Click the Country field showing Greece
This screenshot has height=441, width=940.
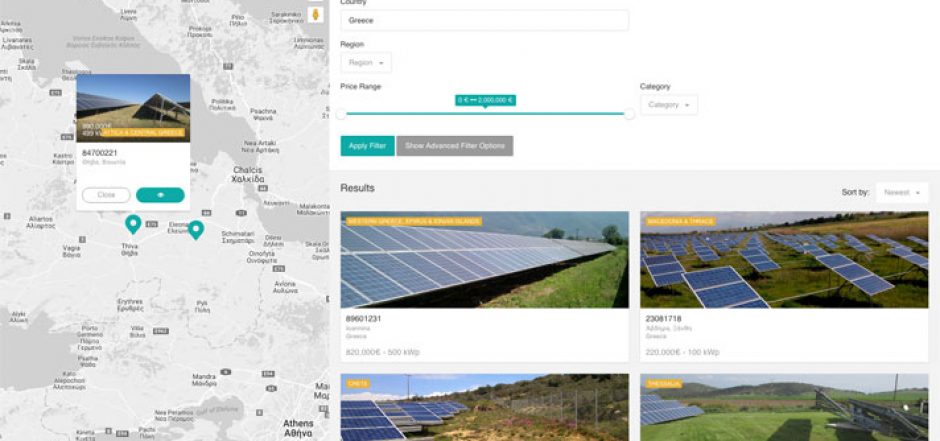pyautogui.click(x=484, y=20)
